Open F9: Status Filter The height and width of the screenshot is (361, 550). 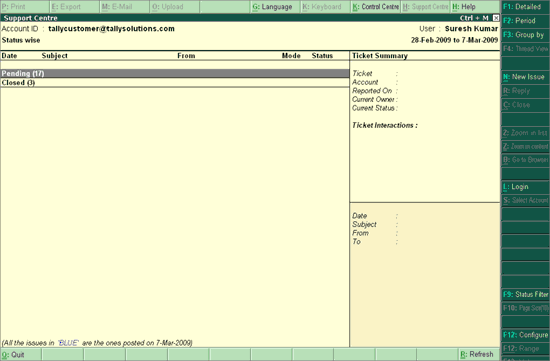[x=525, y=294]
